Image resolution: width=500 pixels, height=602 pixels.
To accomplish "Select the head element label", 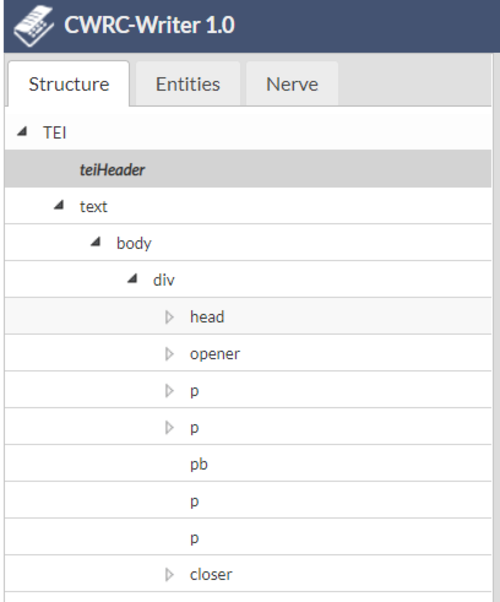I will pyautogui.click(x=207, y=317).
